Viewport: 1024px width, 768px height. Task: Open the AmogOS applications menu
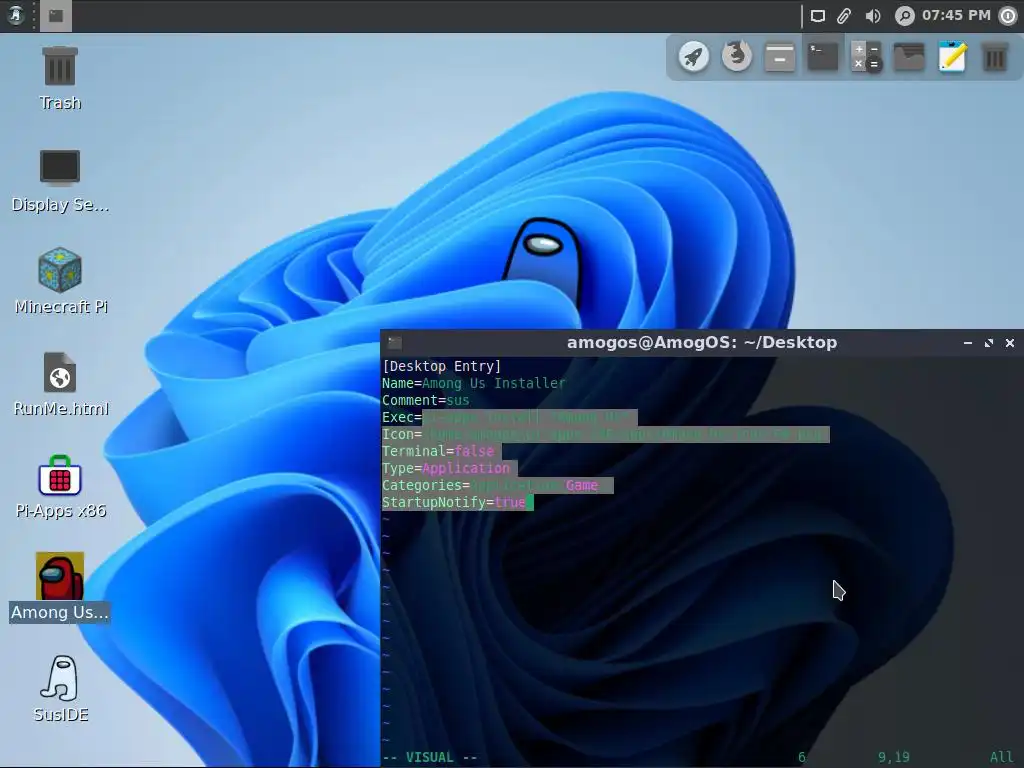tap(15, 15)
